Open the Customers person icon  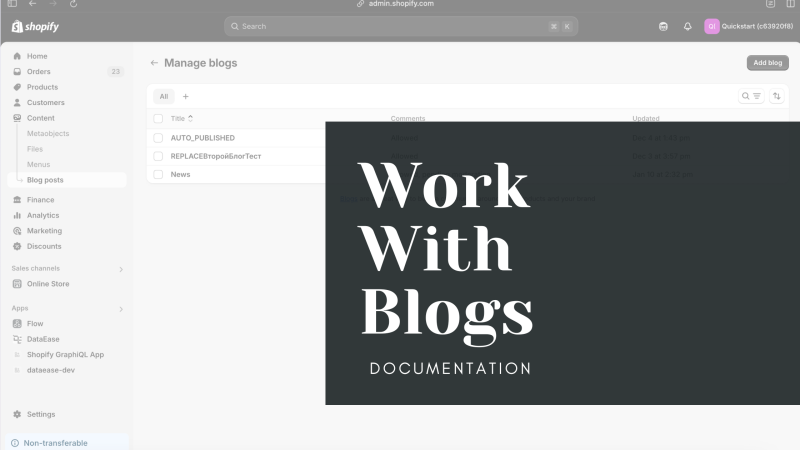17,103
